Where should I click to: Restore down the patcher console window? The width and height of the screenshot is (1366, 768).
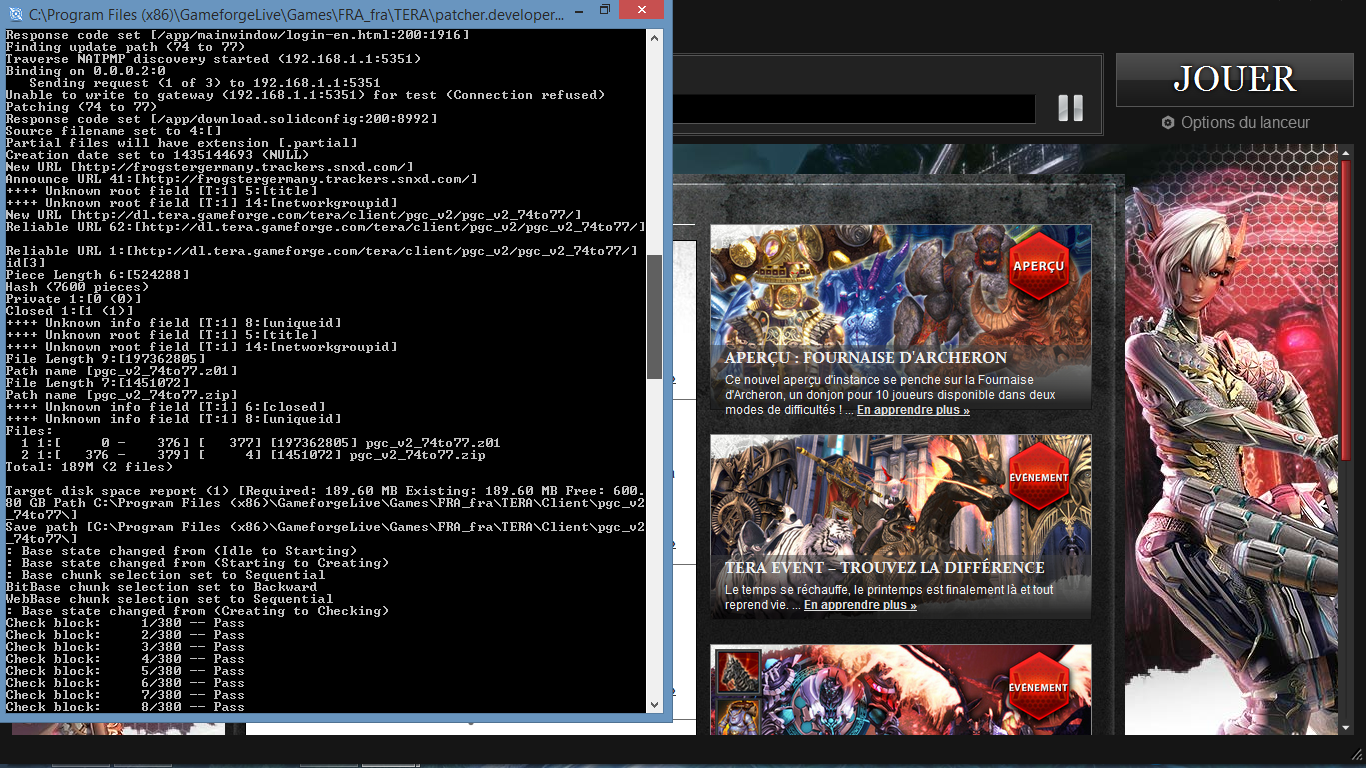[604, 11]
